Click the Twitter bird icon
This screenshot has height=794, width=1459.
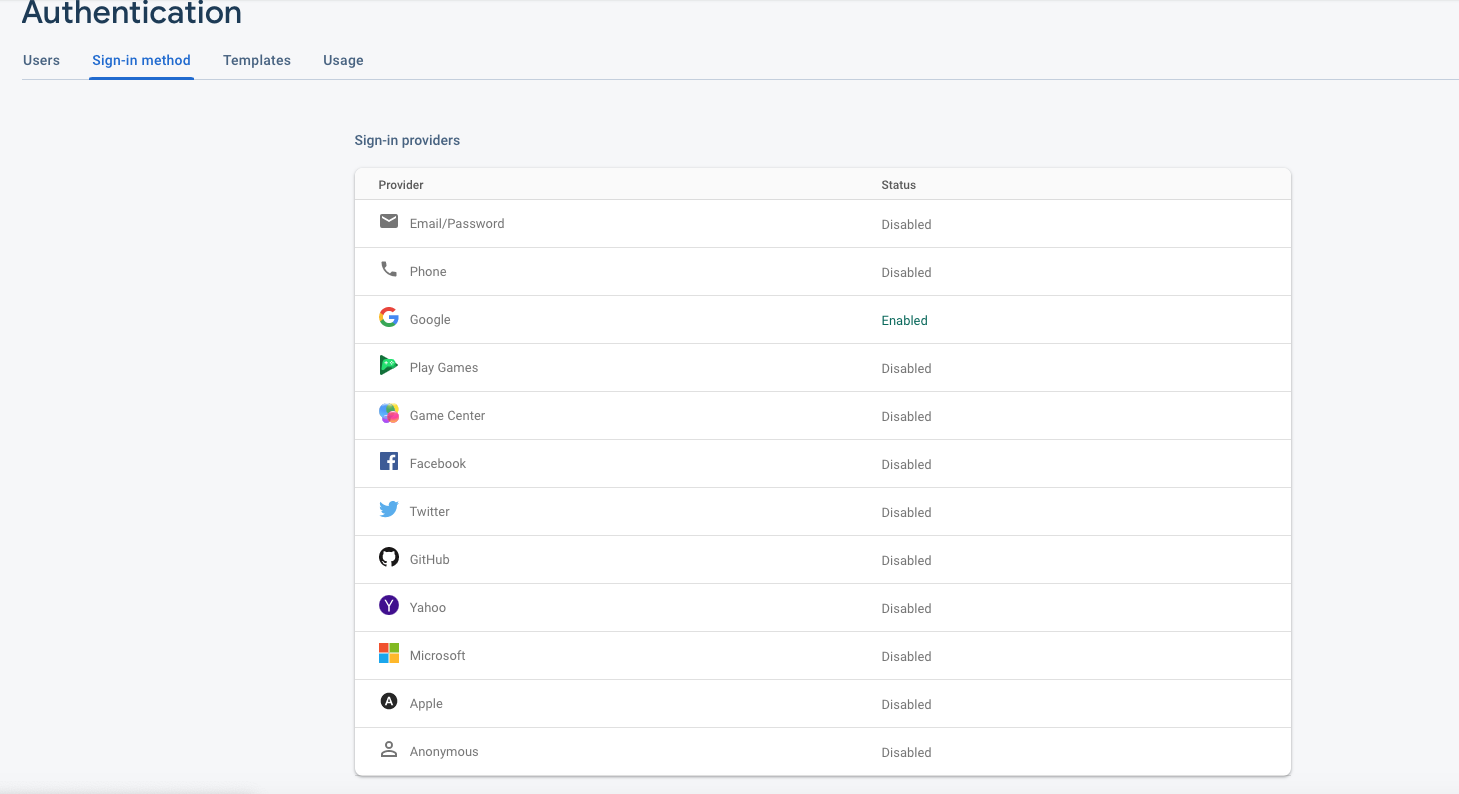(x=389, y=509)
